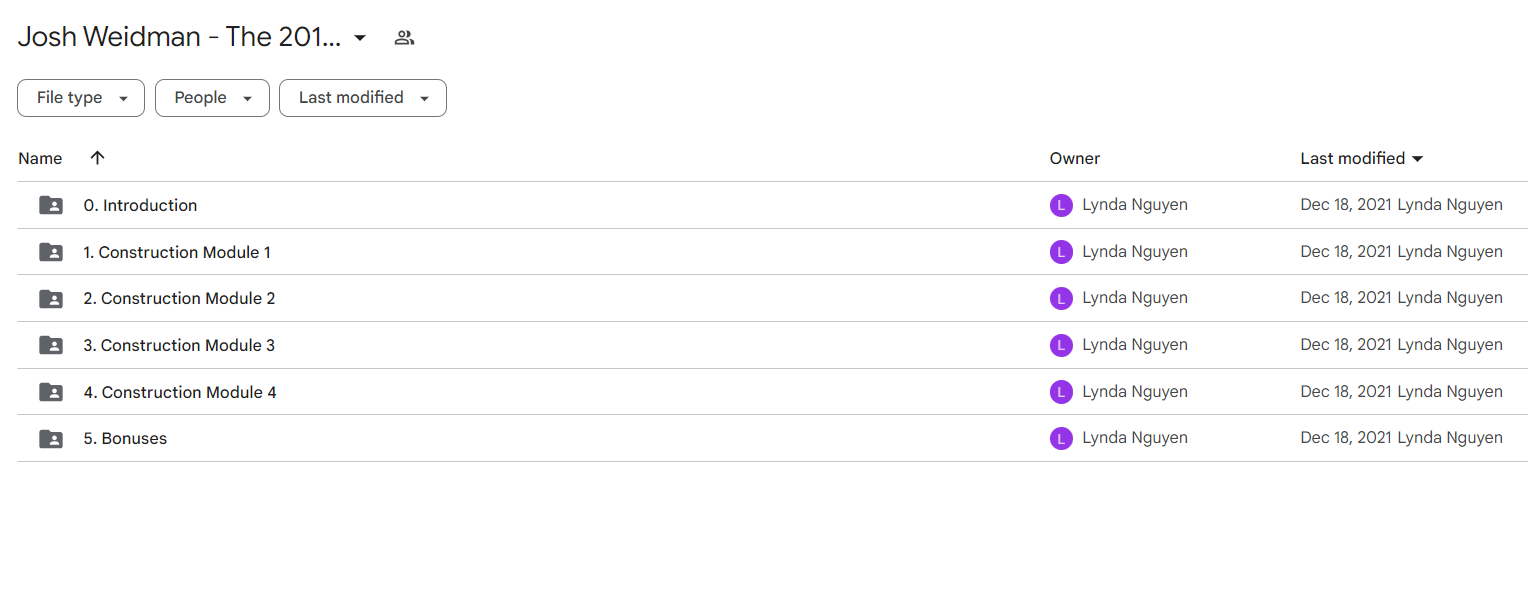The image size is (1528, 611).
Task: Open the 0. Introduction folder
Action: pos(140,205)
